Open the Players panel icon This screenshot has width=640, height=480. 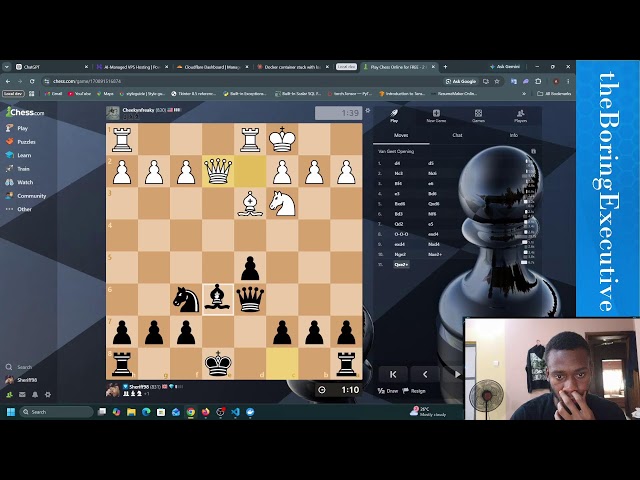(520, 116)
